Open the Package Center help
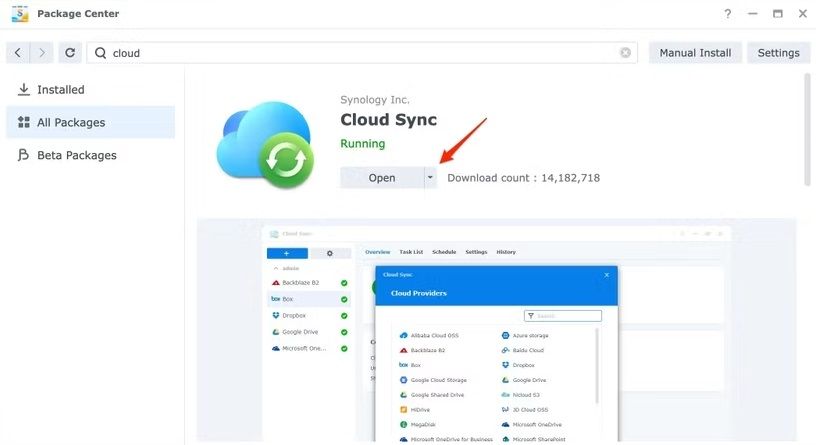The height and width of the screenshot is (445, 816). point(728,14)
